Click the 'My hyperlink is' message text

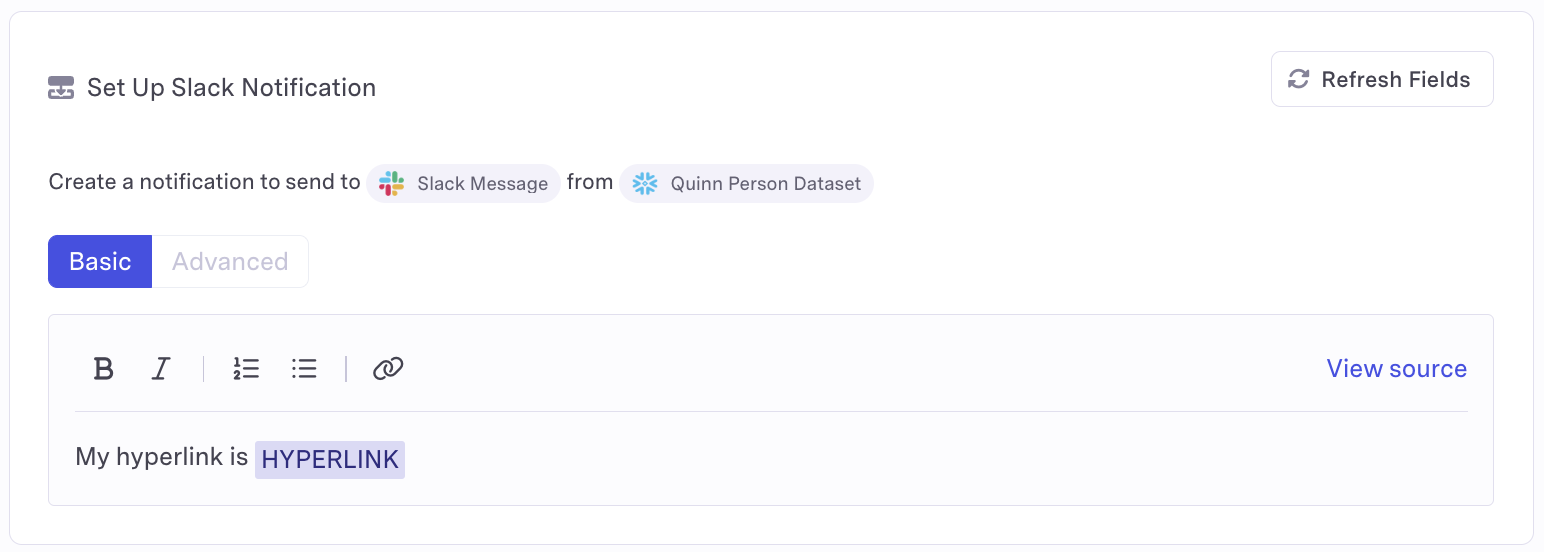pos(161,459)
